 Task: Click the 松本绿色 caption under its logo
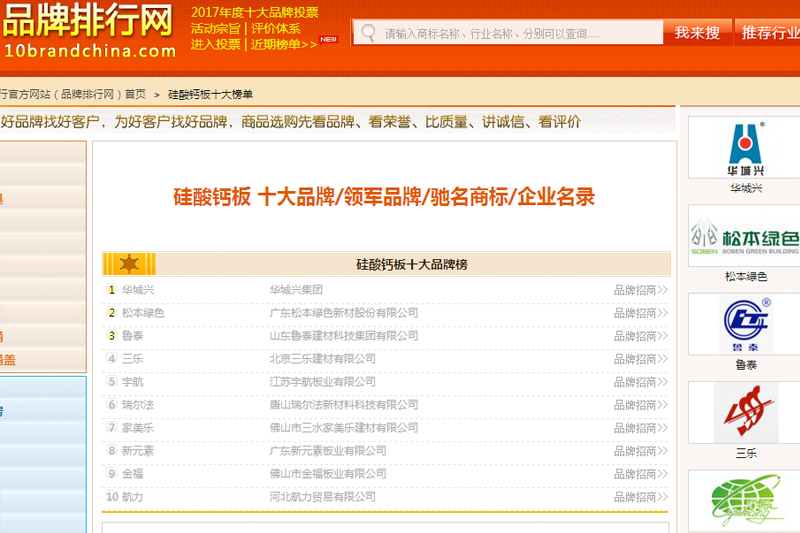(x=746, y=276)
